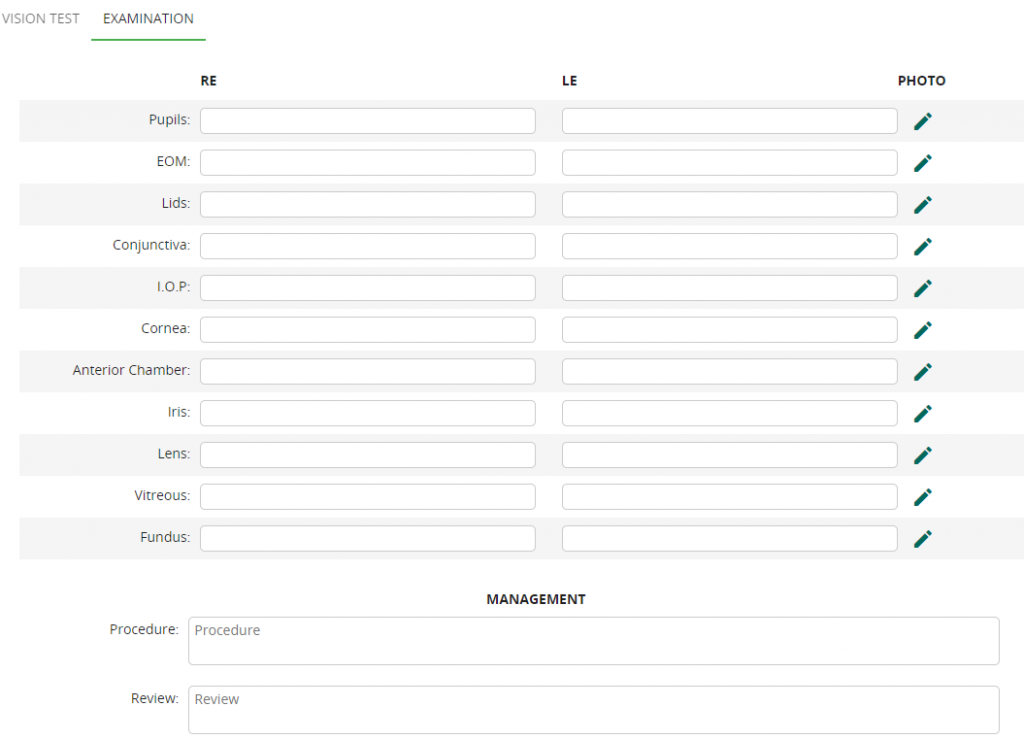Screen dimensions: 1024x740
Task: Switch to the Vision Test tab
Action: tap(40, 19)
